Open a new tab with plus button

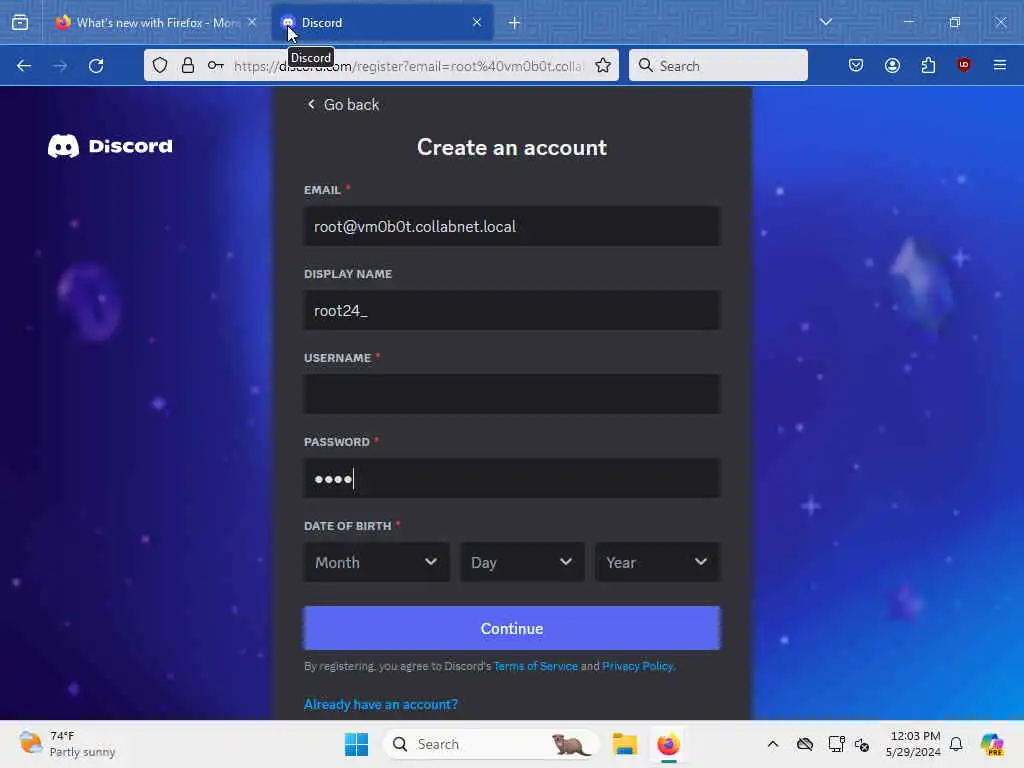[515, 23]
